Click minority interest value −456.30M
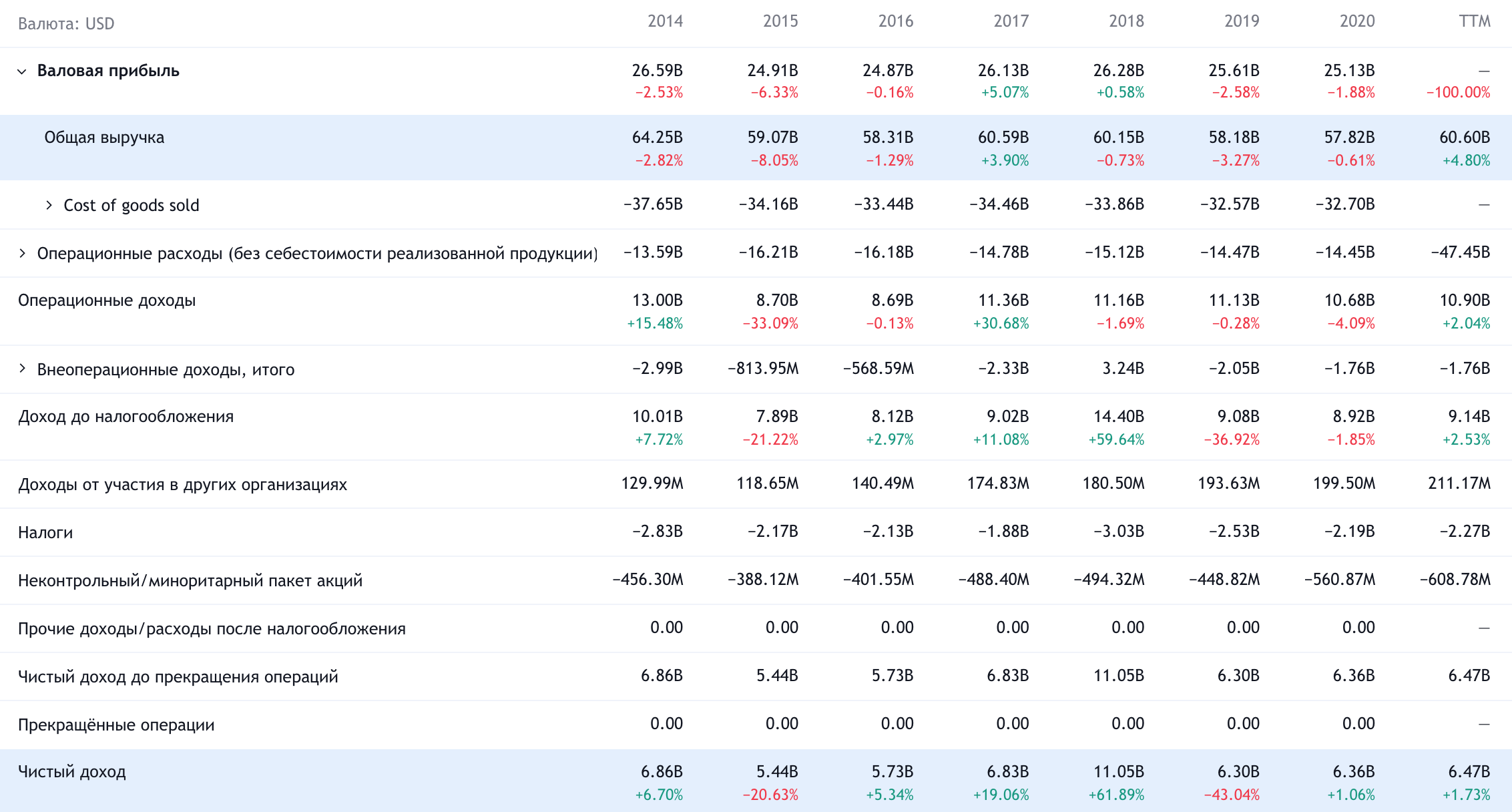Viewport: 1512px width, 812px height. tap(648, 580)
